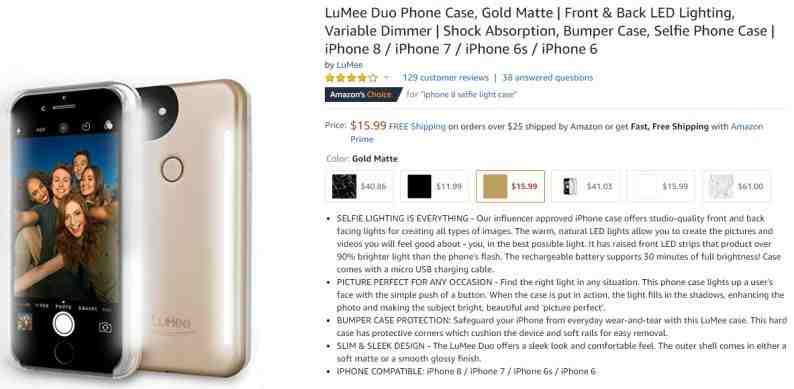Click the round light button on the gold case
This screenshot has height=389, width=794.
pos(172,169)
